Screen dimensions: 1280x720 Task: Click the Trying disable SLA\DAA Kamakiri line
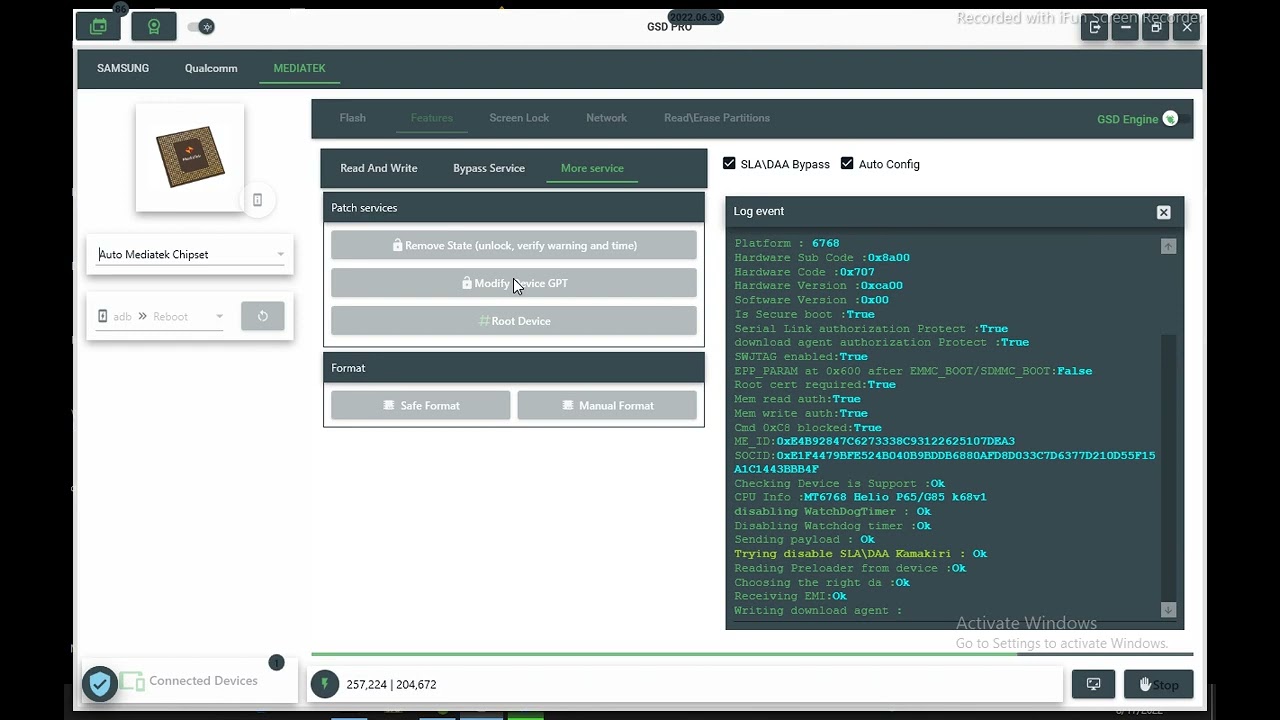860,554
